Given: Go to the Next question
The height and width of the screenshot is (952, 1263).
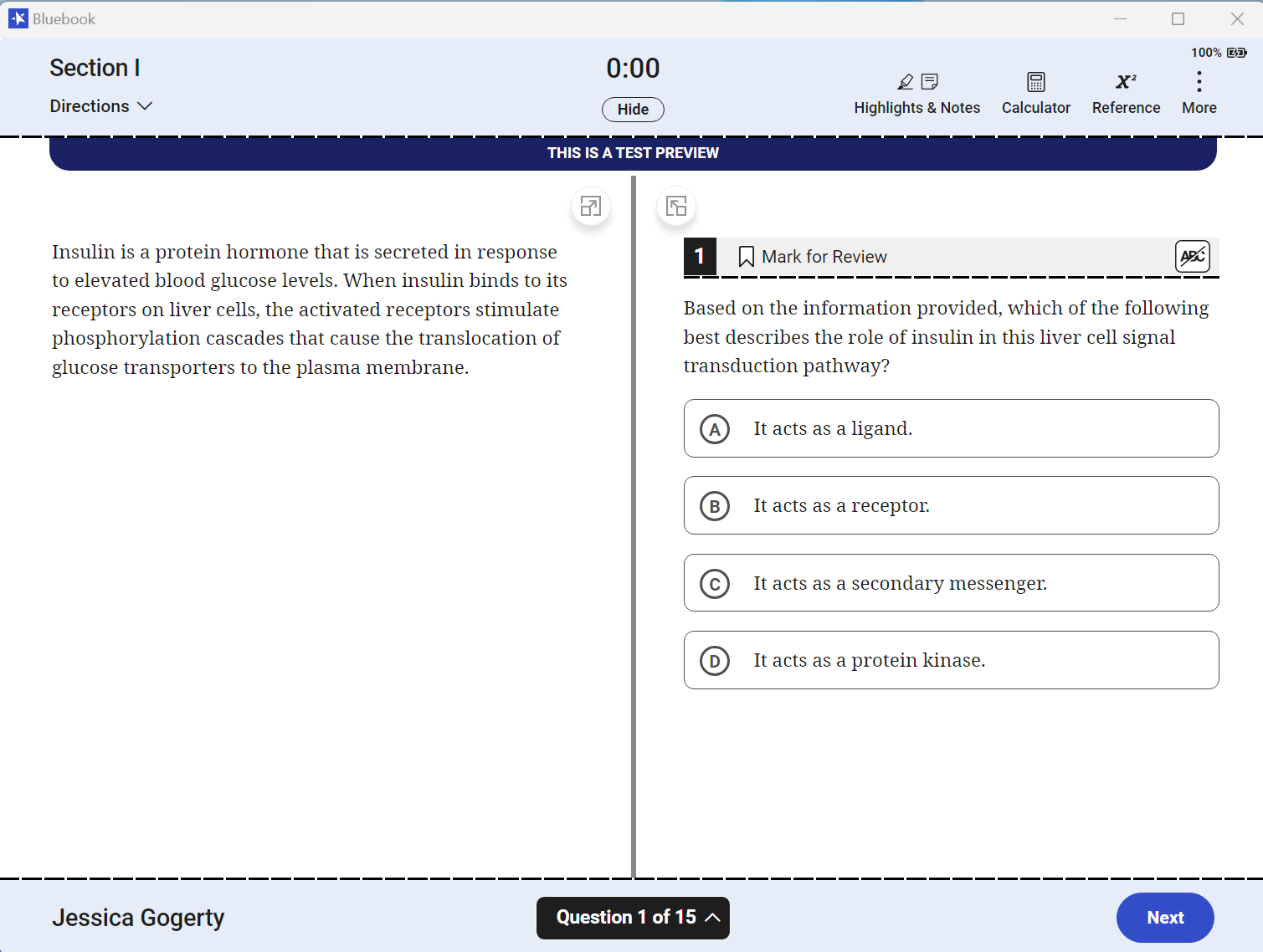Looking at the screenshot, I should point(1165,918).
